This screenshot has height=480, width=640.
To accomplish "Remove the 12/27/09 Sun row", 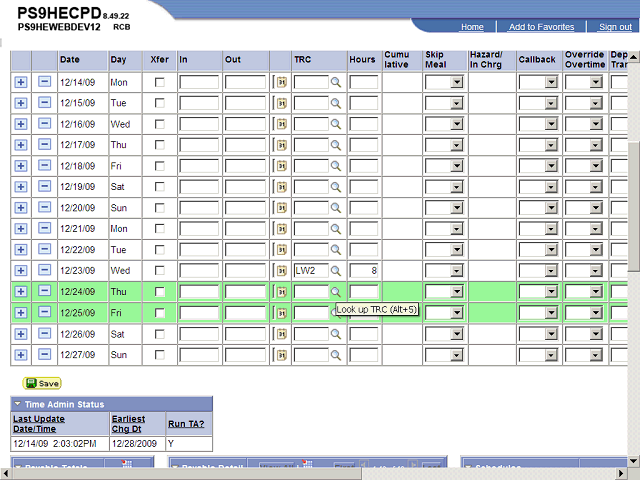I will point(44,354).
